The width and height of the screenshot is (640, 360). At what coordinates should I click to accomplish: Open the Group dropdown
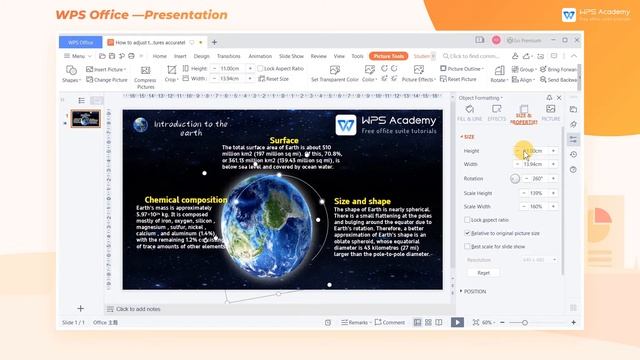[523, 69]
